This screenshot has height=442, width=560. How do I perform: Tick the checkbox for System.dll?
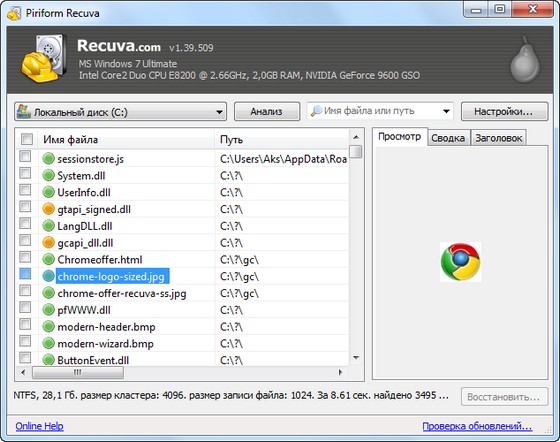25,173
